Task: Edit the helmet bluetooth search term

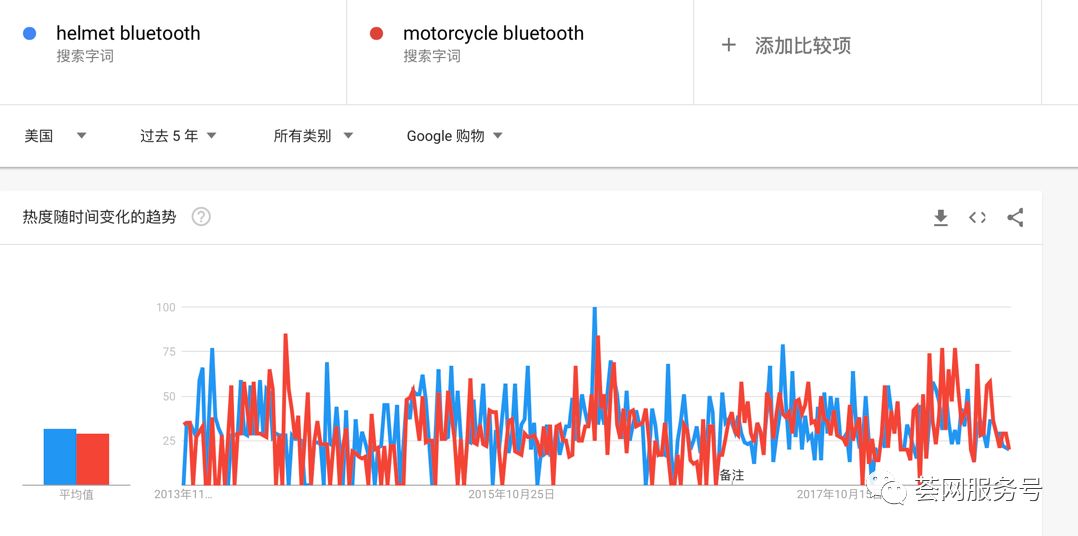Action: pos(128,34)
